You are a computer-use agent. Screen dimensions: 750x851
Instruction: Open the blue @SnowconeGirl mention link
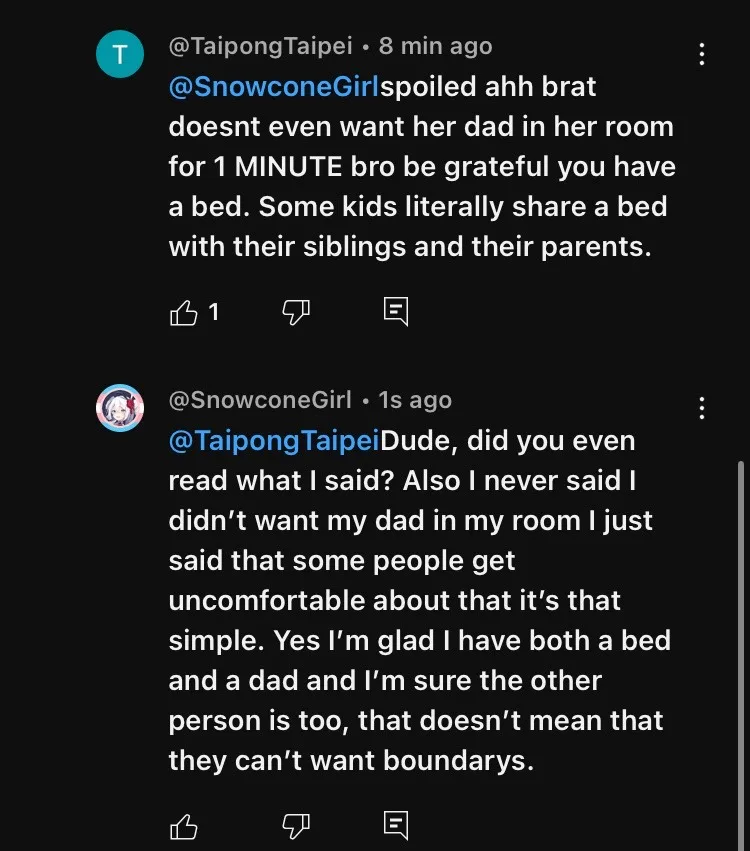click(x=274, y=86)
